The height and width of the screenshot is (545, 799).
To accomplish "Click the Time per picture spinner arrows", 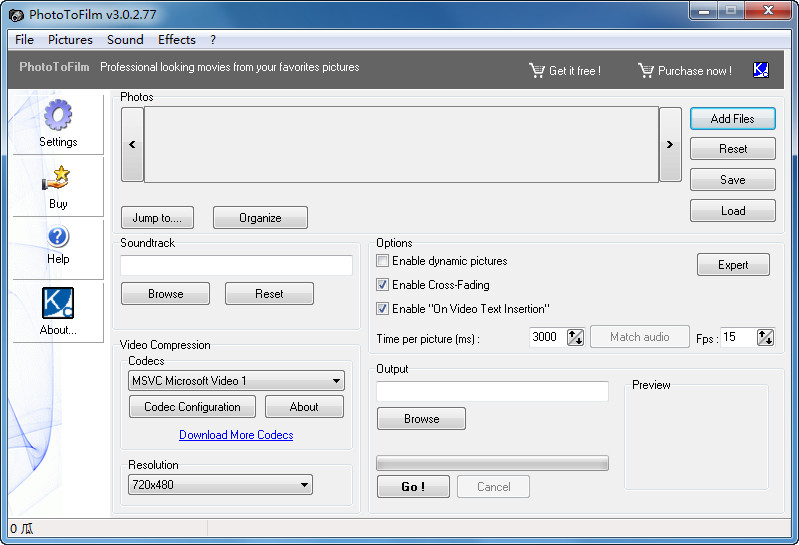I will pyautogui.click(x=575, y=337).
